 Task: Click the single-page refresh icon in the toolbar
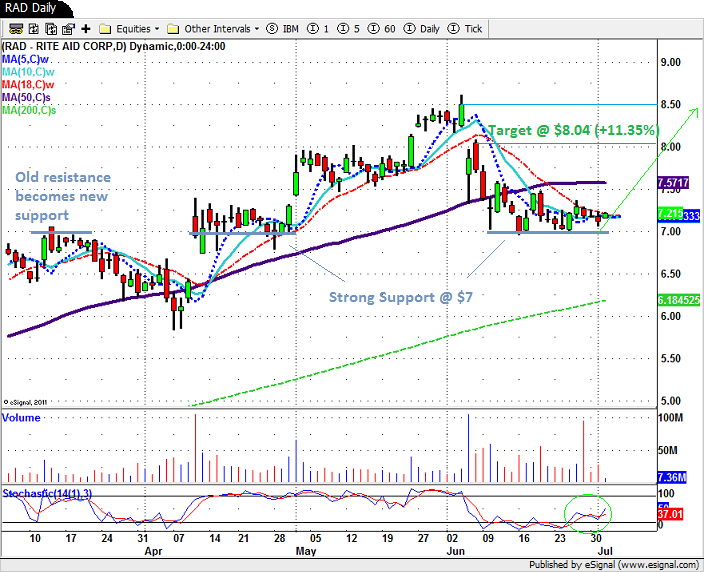tap(34, 29)
